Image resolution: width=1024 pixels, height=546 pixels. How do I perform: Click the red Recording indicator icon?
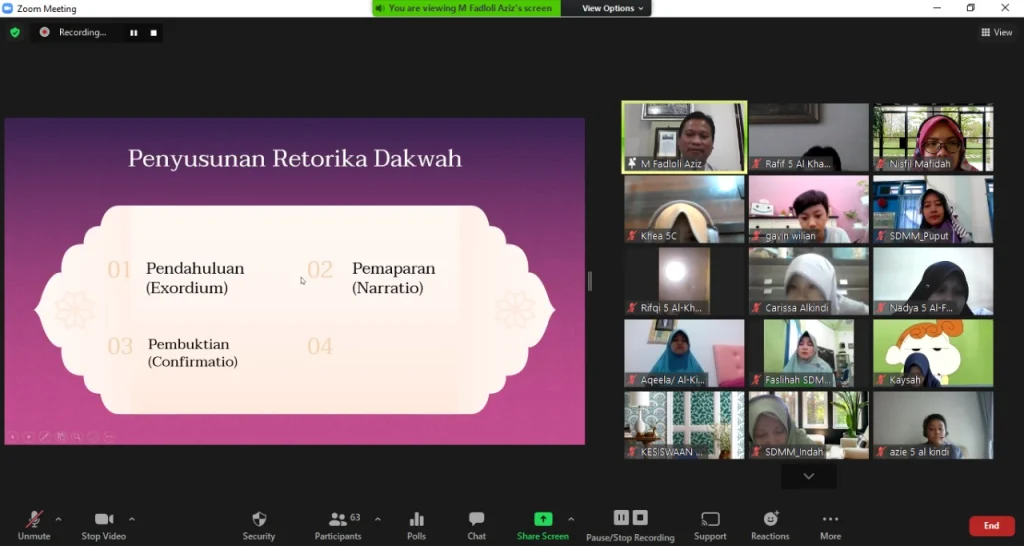pos(44,32)
